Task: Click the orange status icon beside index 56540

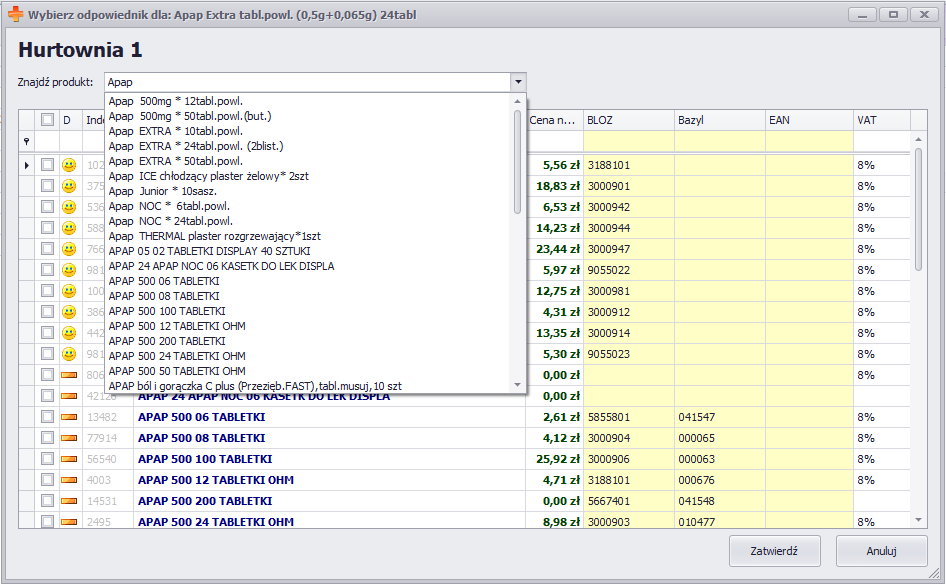Action: [x=69, y=459]
